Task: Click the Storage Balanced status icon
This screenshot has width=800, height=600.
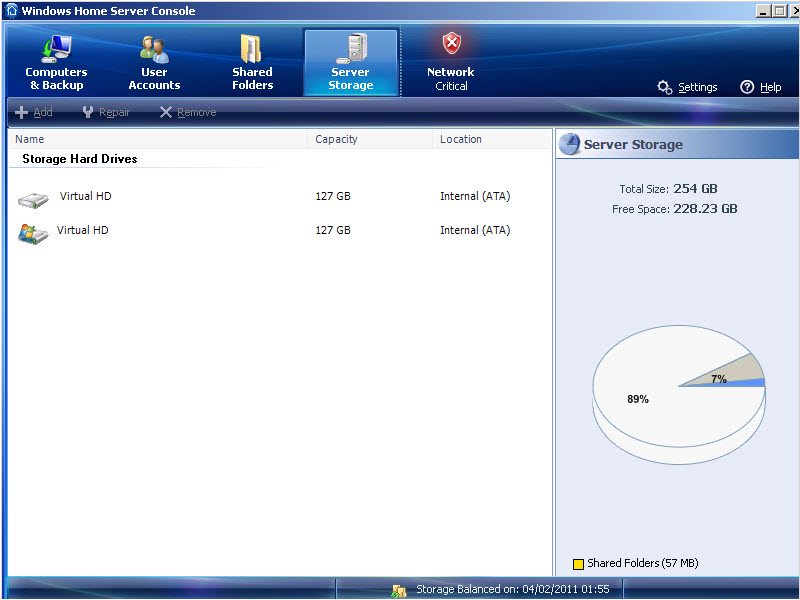Action: 399,590
